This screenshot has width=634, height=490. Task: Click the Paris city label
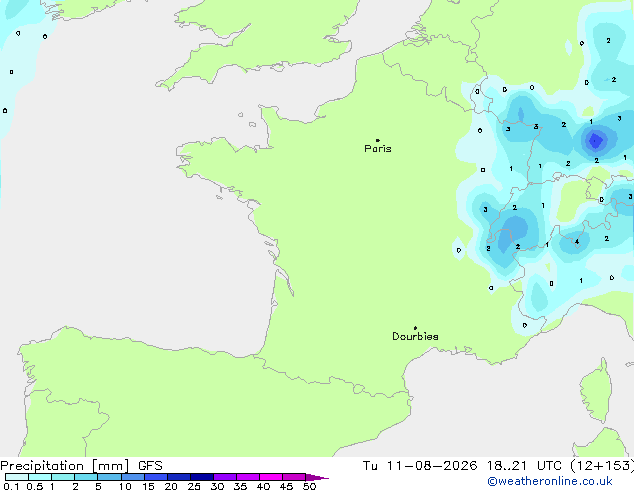(x=378, y=149)
